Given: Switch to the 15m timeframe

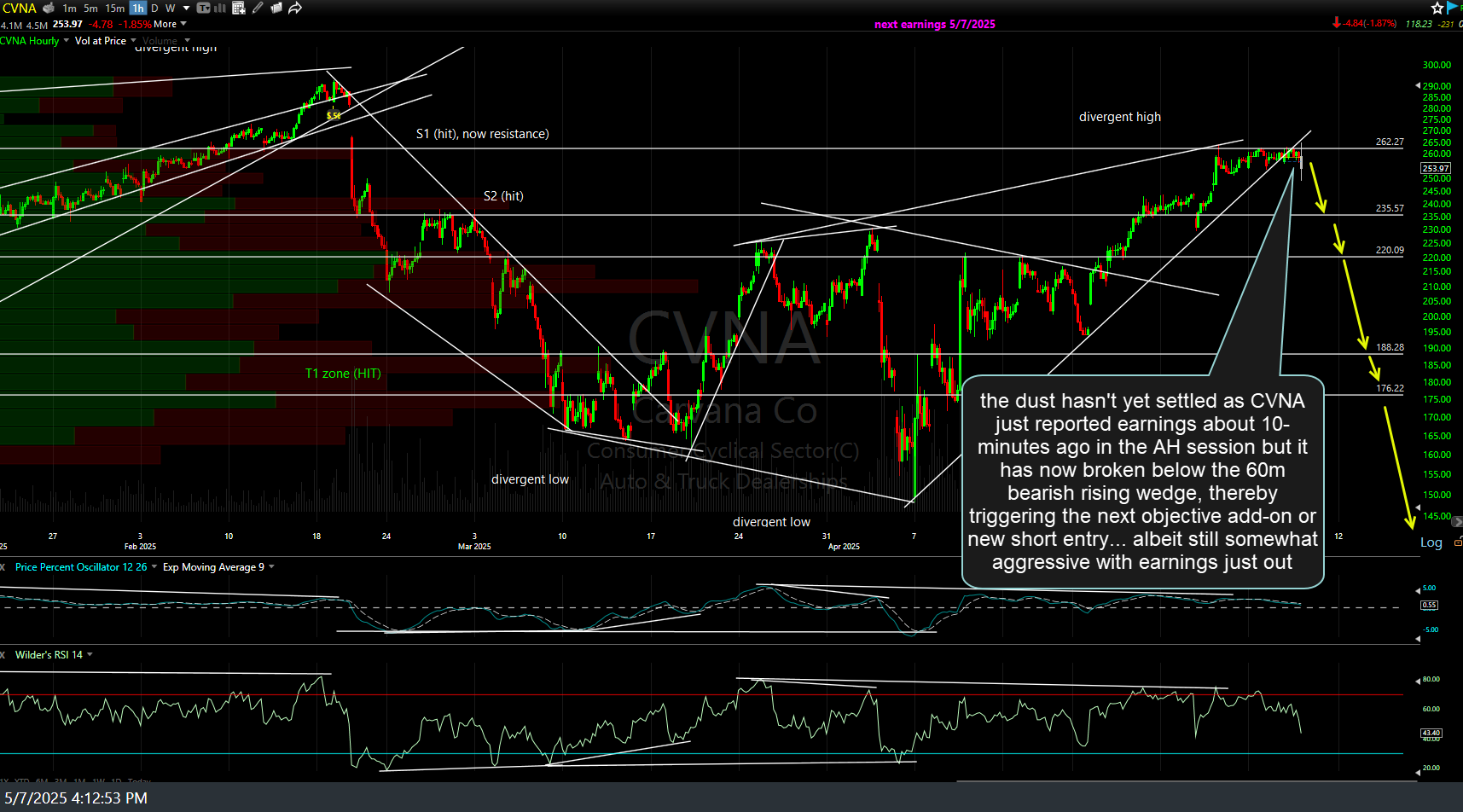Looking at the screenshot, I should 114,8.
